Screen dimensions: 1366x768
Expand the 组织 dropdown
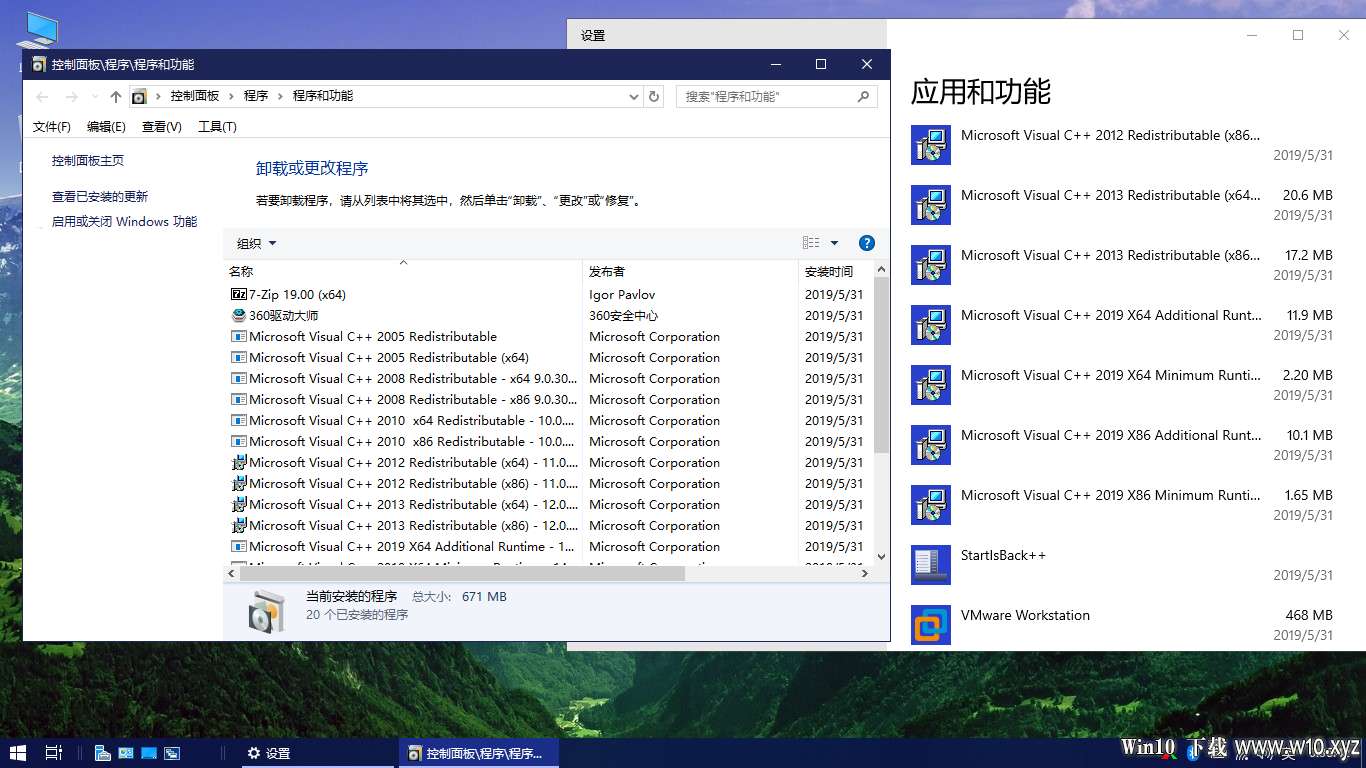point(257,244)
